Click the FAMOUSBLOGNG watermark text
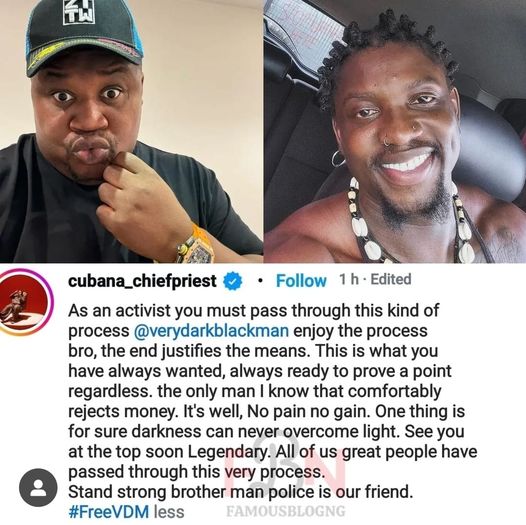Viewport: 526px width, 525px height. pyautogui.click(x=286, y=511)
